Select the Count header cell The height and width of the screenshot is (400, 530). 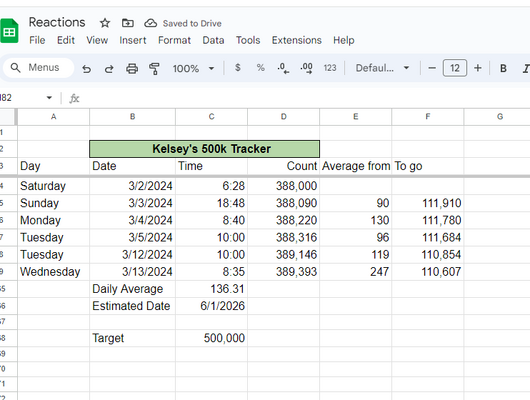click(x=284, y=166)
